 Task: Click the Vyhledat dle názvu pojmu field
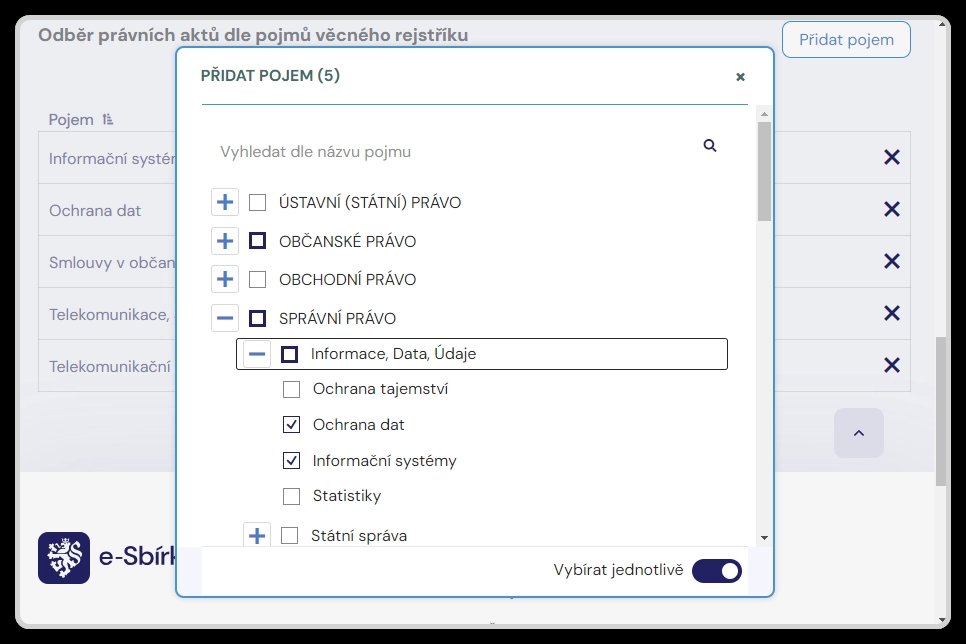450,152
